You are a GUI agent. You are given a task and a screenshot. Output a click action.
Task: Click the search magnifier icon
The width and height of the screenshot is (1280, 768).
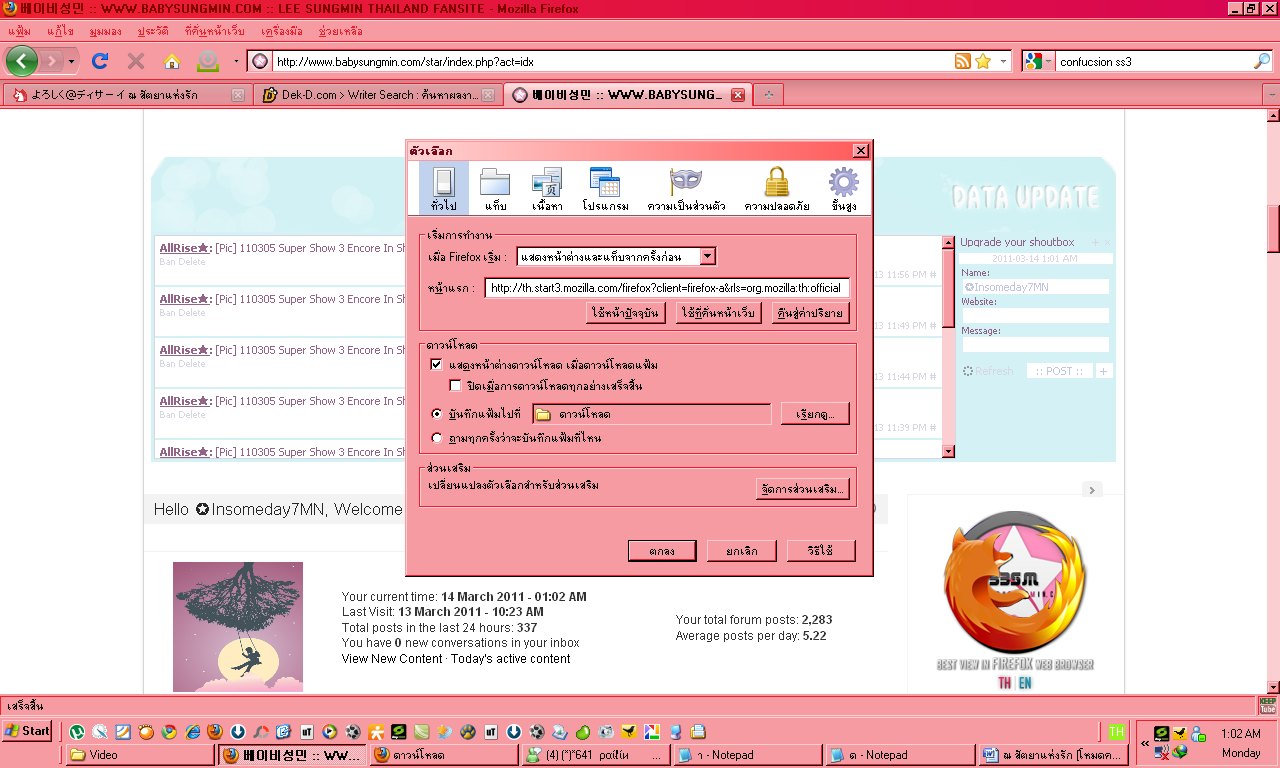(x=1262, y=61)
